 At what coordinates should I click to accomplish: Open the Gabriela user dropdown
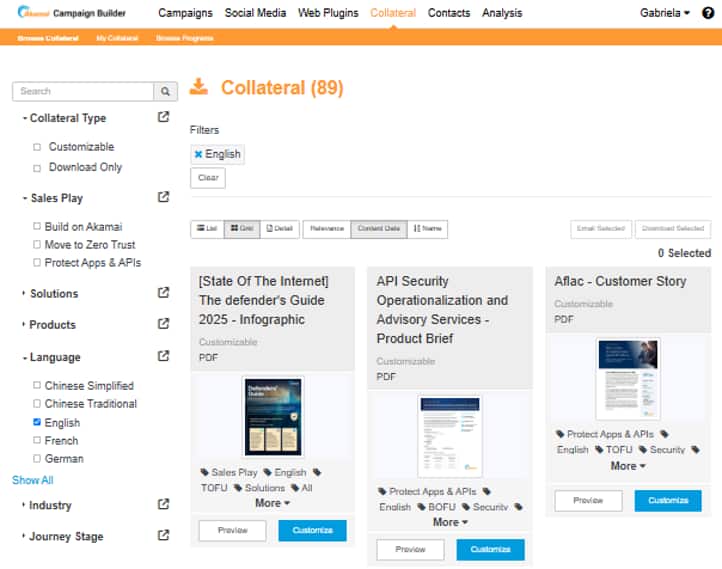(x=665, y=13)
